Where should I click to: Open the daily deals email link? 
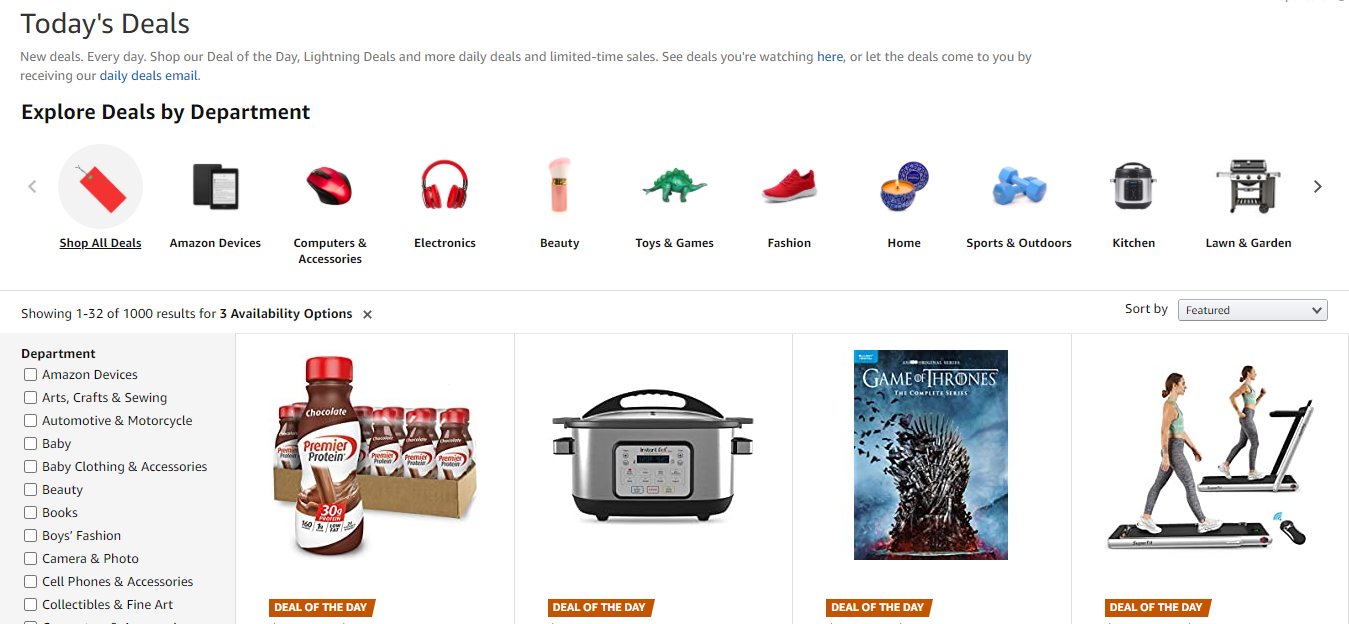pos(149,75)
